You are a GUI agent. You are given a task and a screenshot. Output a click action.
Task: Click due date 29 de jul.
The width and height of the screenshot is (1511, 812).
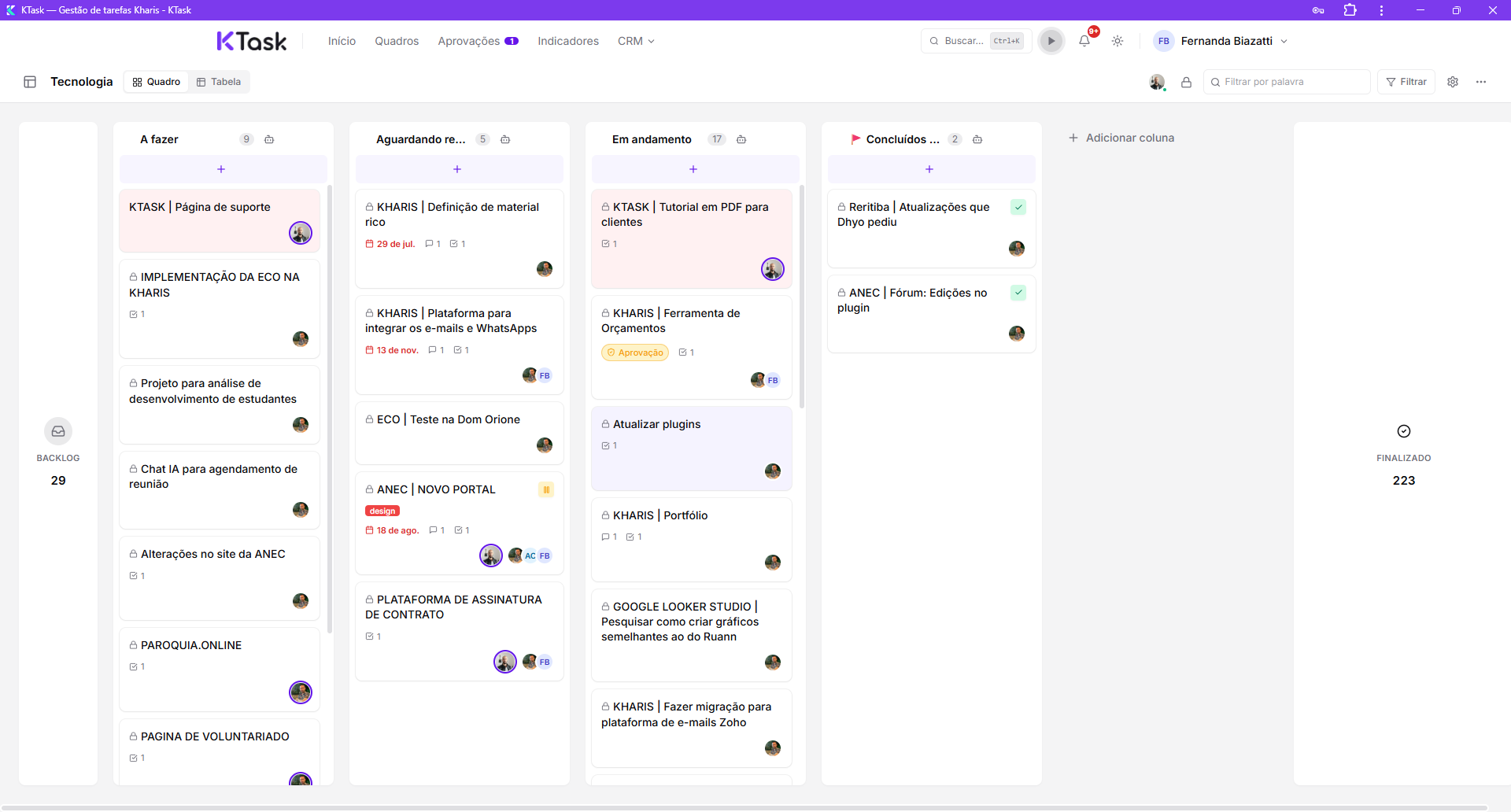pos(390,244)
